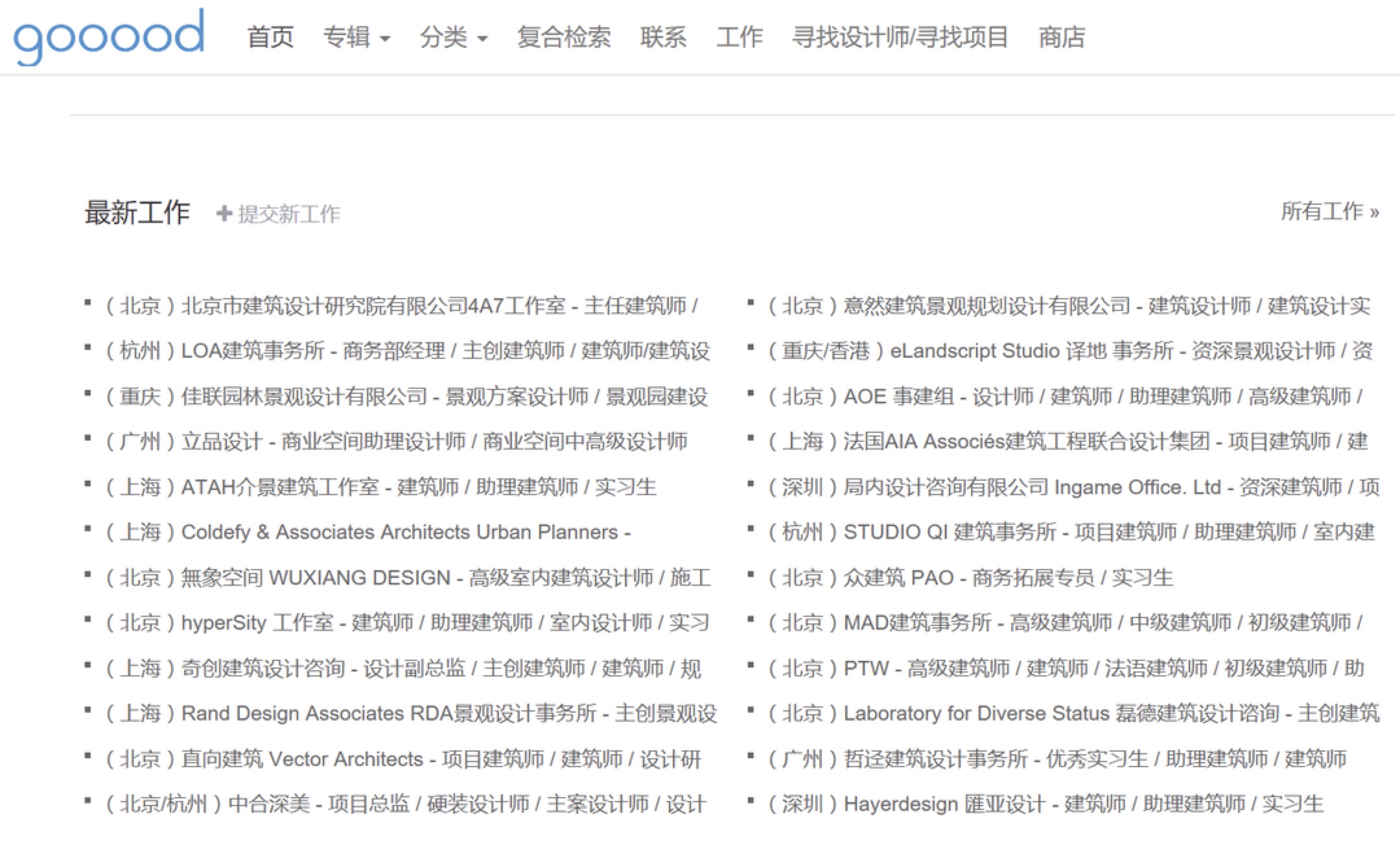The width and height of the screenshot is (1400, 845).
Task: Click the 最新工作 heading
Action: click(137, 213)
